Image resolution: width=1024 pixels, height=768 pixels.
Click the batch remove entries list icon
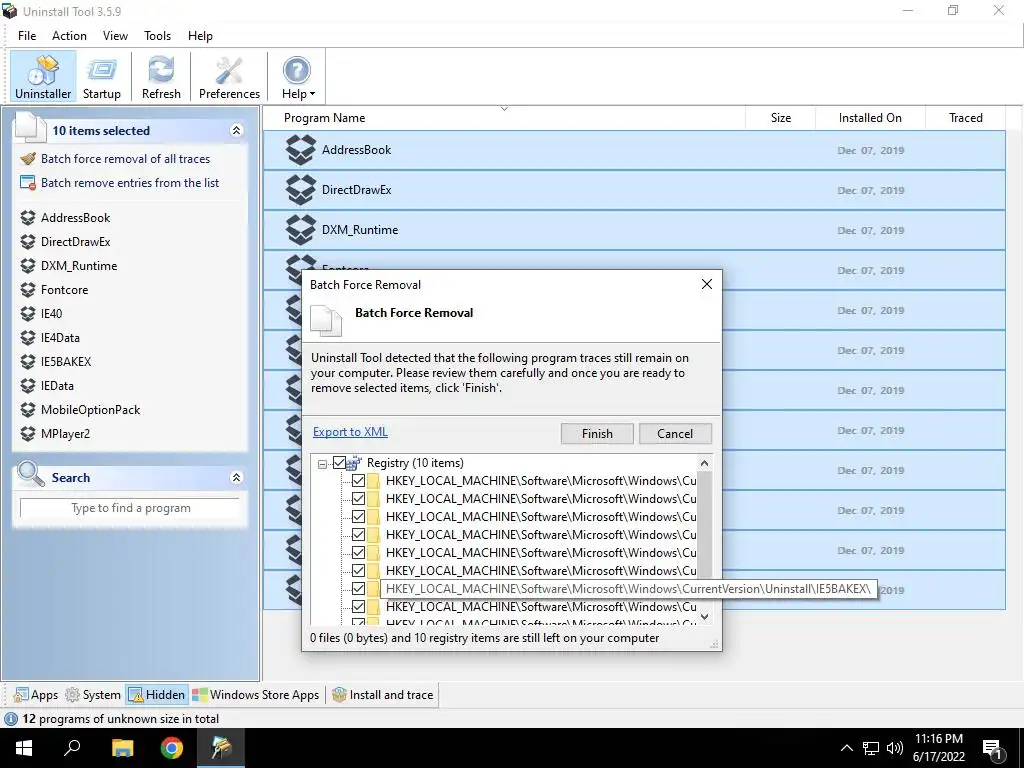pos(28,183)
